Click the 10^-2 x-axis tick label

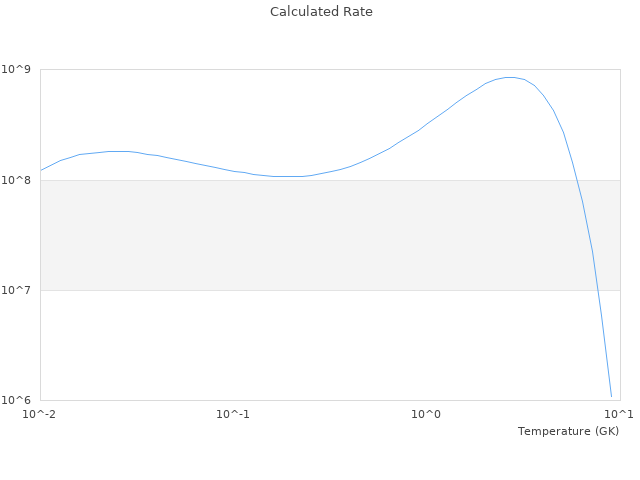click(40, 414)
